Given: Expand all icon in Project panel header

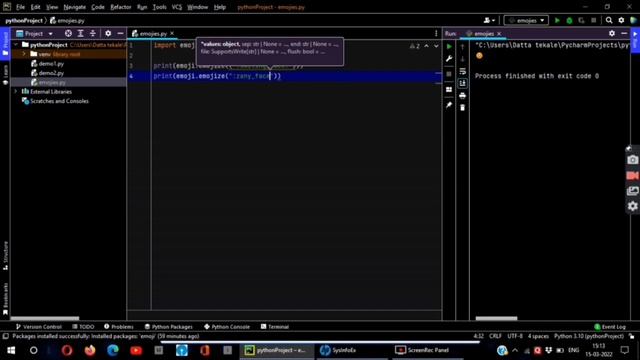Looking at the screenshot, I should (x=80, y=33).
